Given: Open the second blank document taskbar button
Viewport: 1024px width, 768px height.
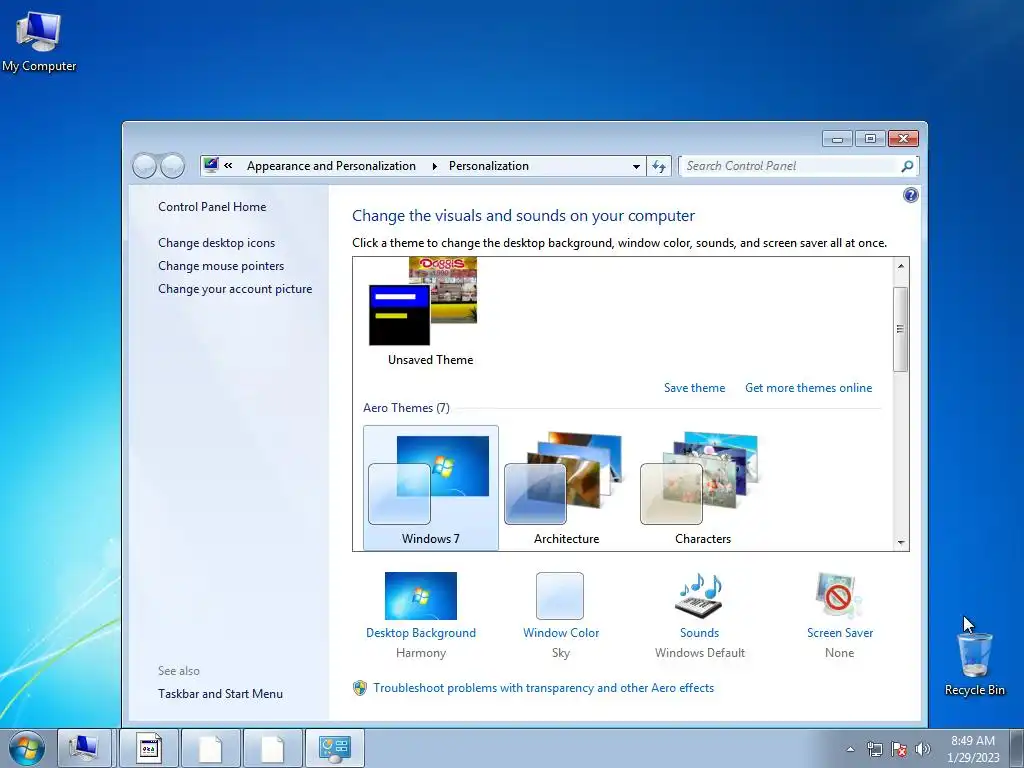Looking at the screenshot, I should click(x=272, y=748).
